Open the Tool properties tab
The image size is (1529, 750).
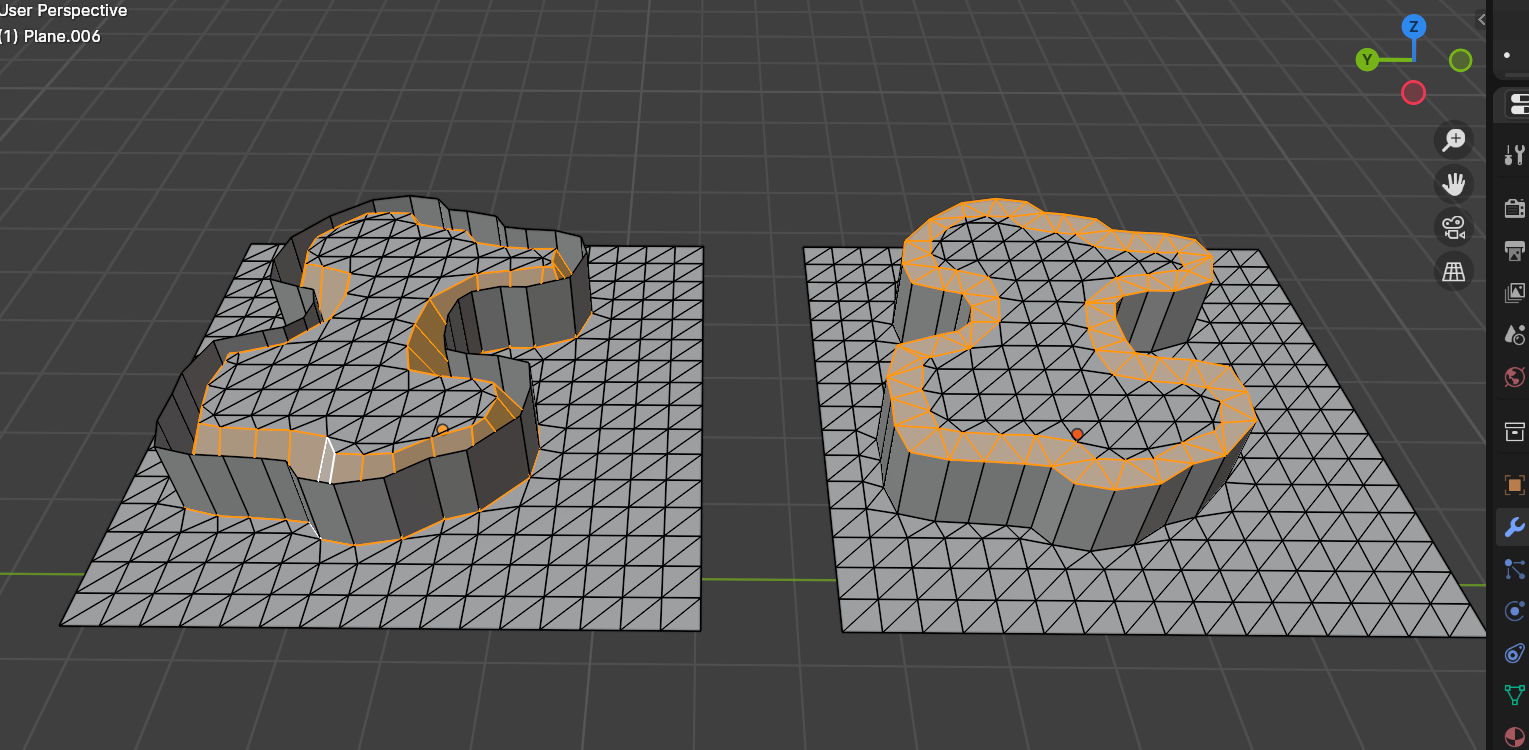pos(1514,155)
